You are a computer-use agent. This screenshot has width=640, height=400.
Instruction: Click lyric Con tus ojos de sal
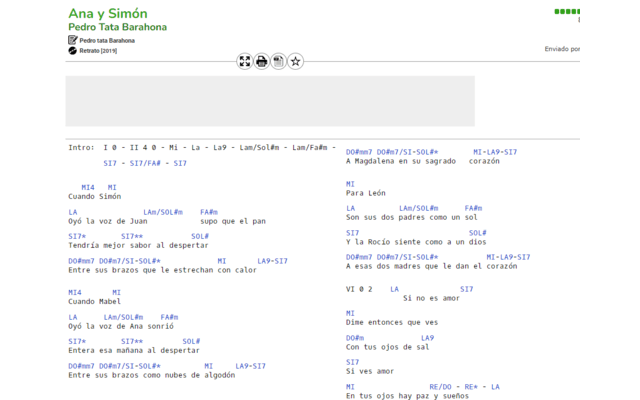coord(388,347)
